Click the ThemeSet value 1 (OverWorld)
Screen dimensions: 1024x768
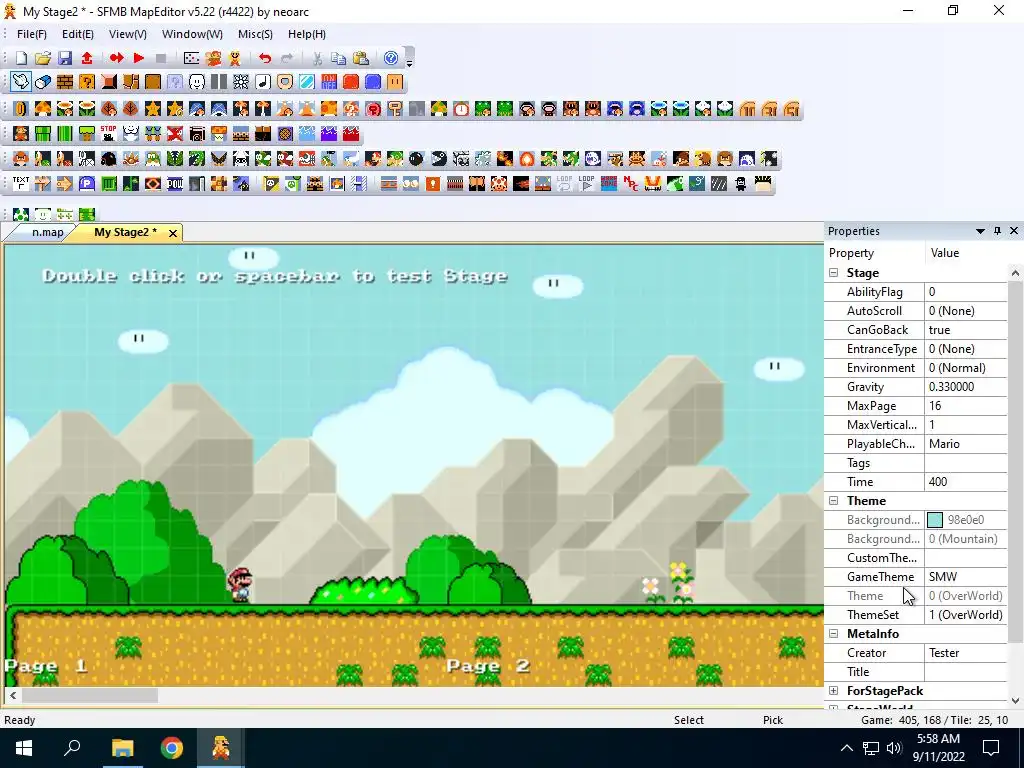(x=966, y=615)
